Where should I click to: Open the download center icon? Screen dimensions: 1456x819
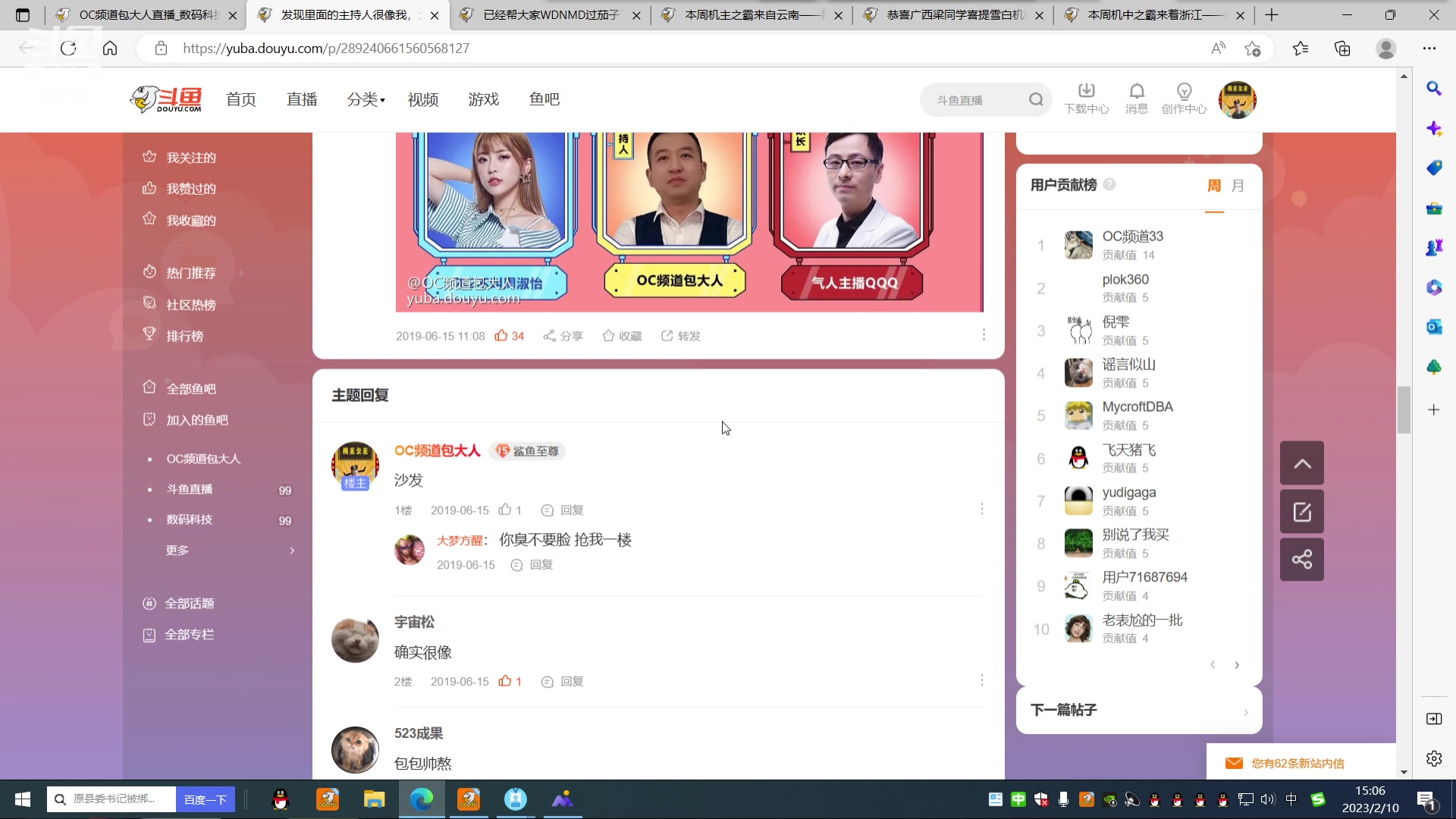1087,99
